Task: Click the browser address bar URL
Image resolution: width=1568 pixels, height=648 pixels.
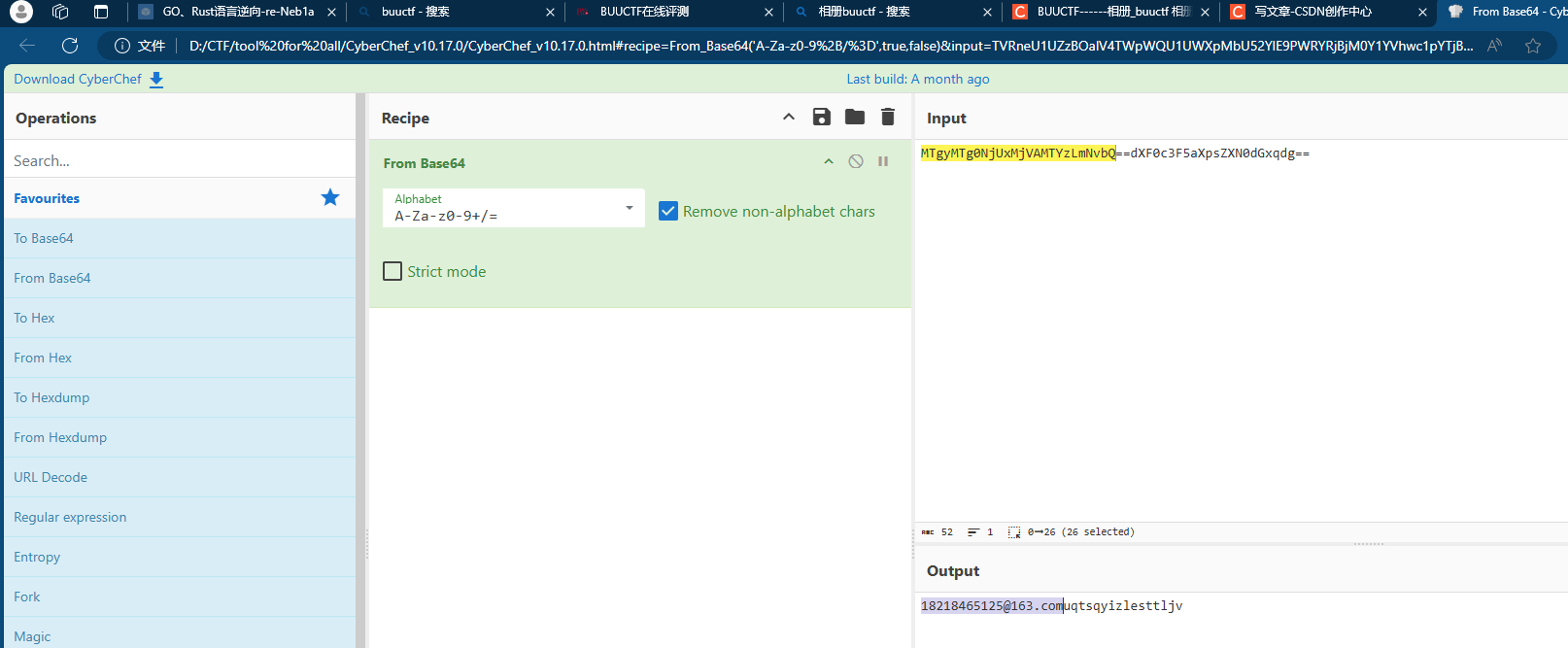Action: (831, 46)
